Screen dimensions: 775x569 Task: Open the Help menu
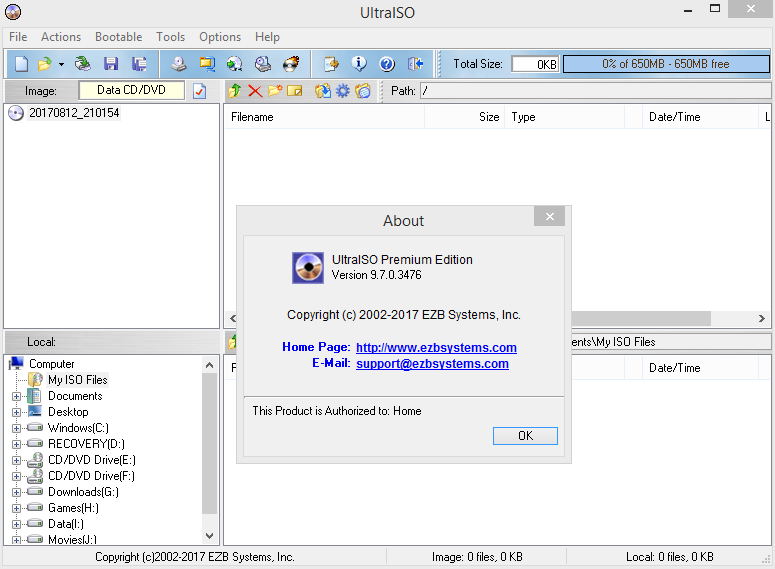click(267, 37)
